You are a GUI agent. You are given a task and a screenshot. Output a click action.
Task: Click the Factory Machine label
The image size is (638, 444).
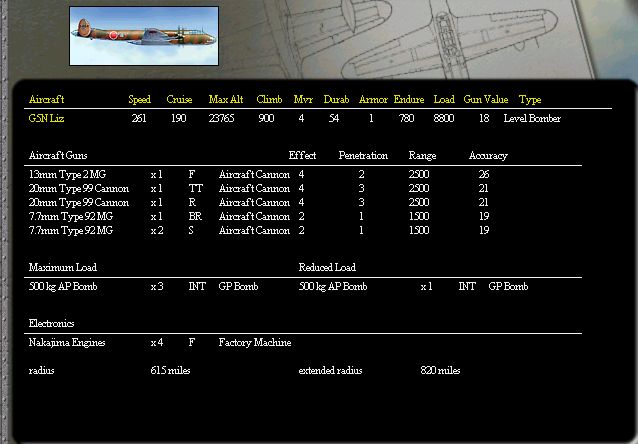point(255,343)
